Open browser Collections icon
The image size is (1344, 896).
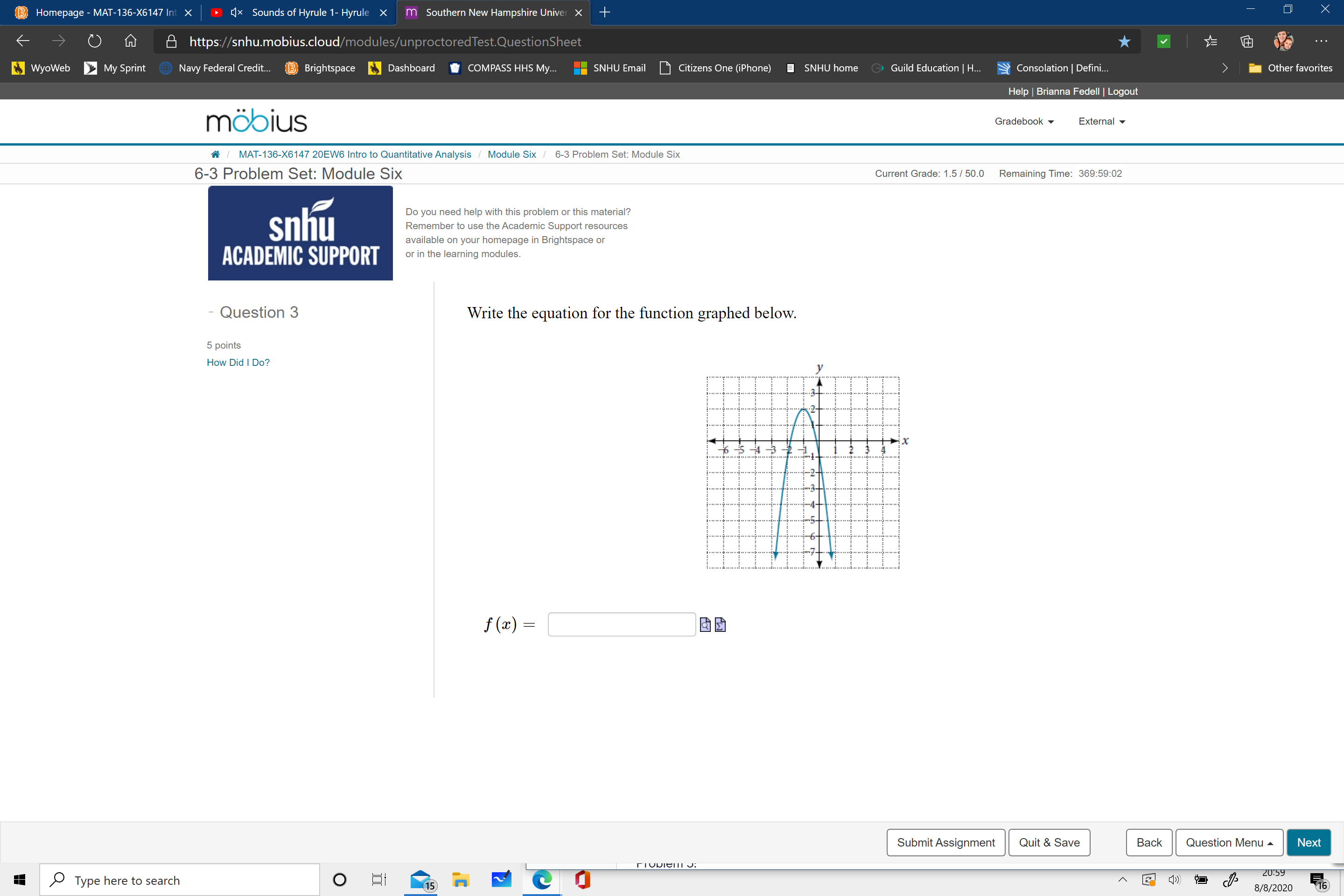click(1246, 41)
